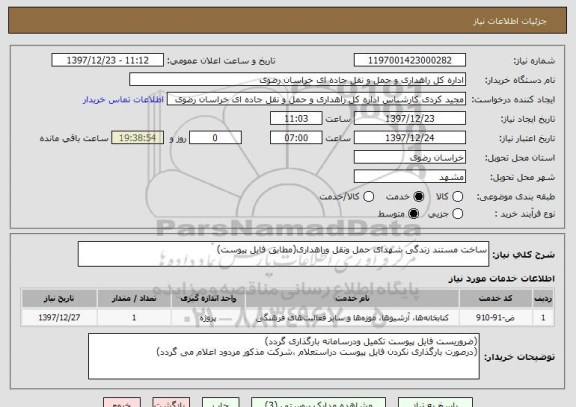
Task: Click the واحد اندازه گیری column header
Action: point(208,298)
